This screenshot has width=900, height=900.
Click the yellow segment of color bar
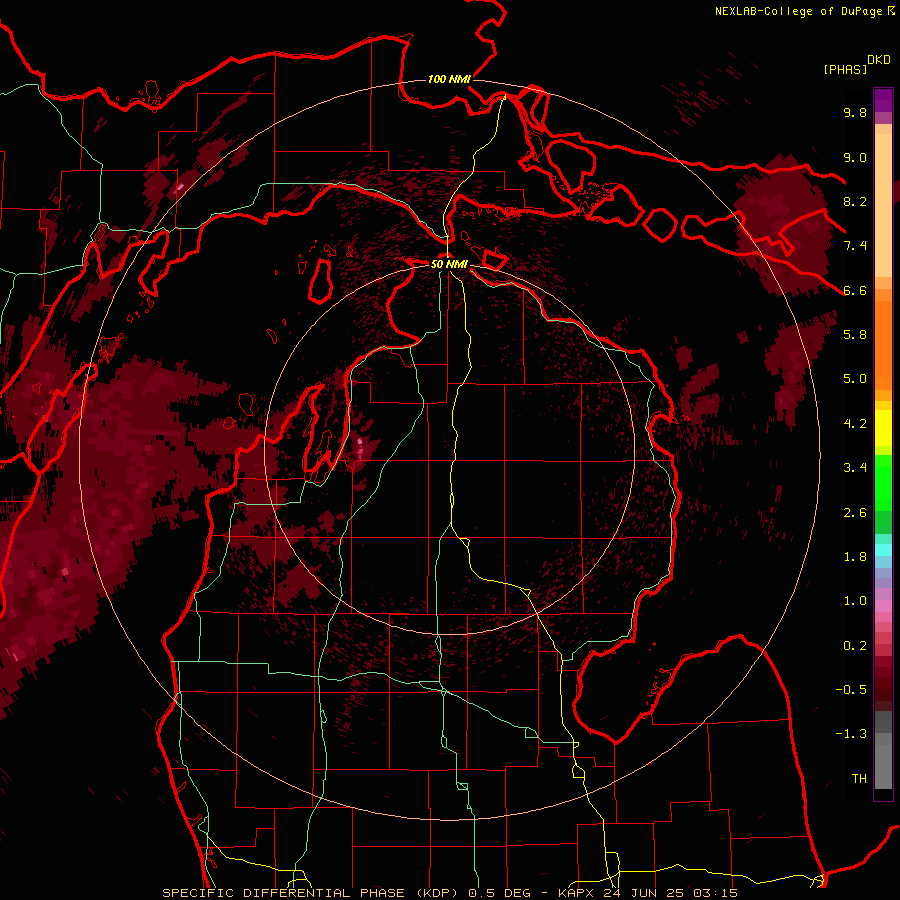(883, 428)
